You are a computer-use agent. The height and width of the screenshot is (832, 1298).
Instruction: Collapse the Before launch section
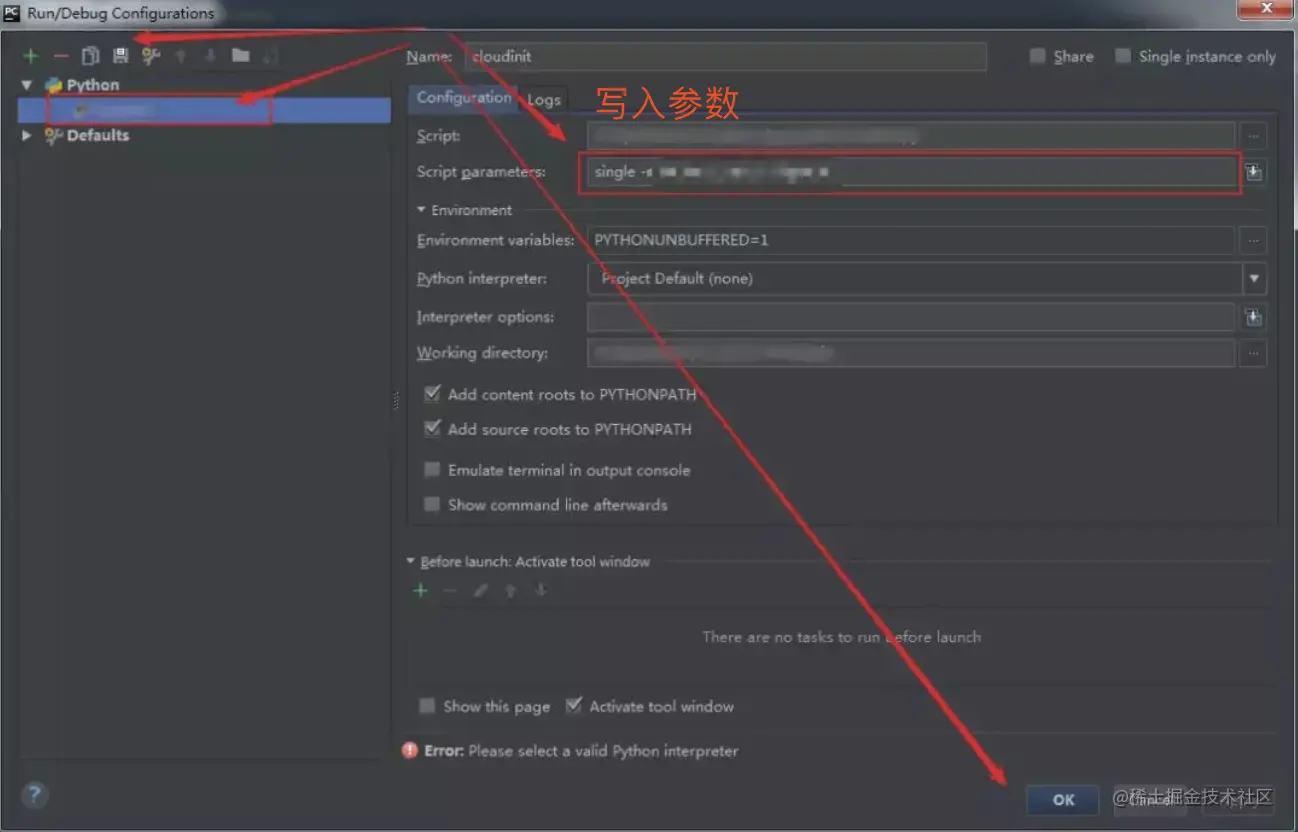(410, 562)
